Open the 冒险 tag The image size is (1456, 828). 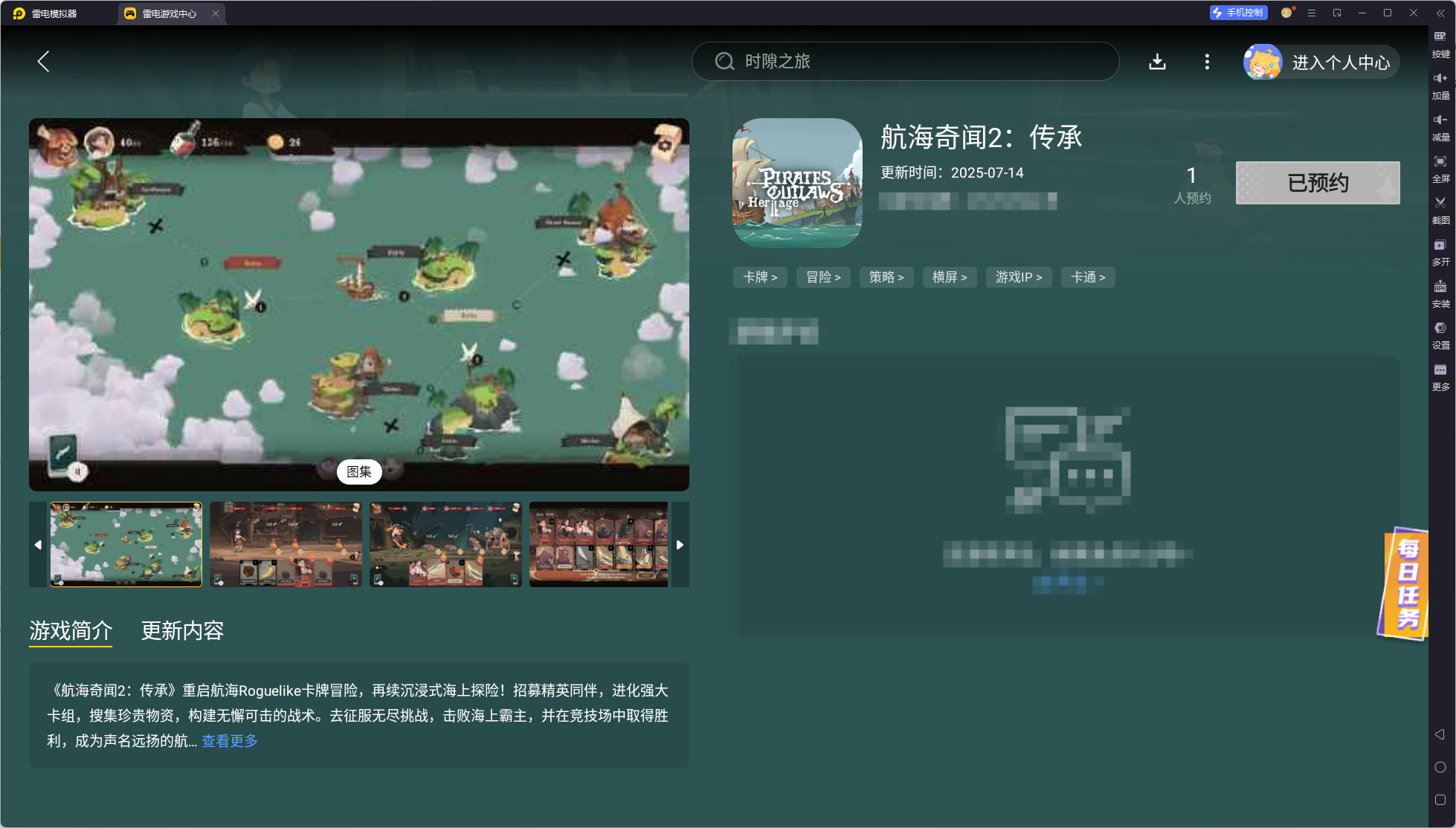(823, 277)
